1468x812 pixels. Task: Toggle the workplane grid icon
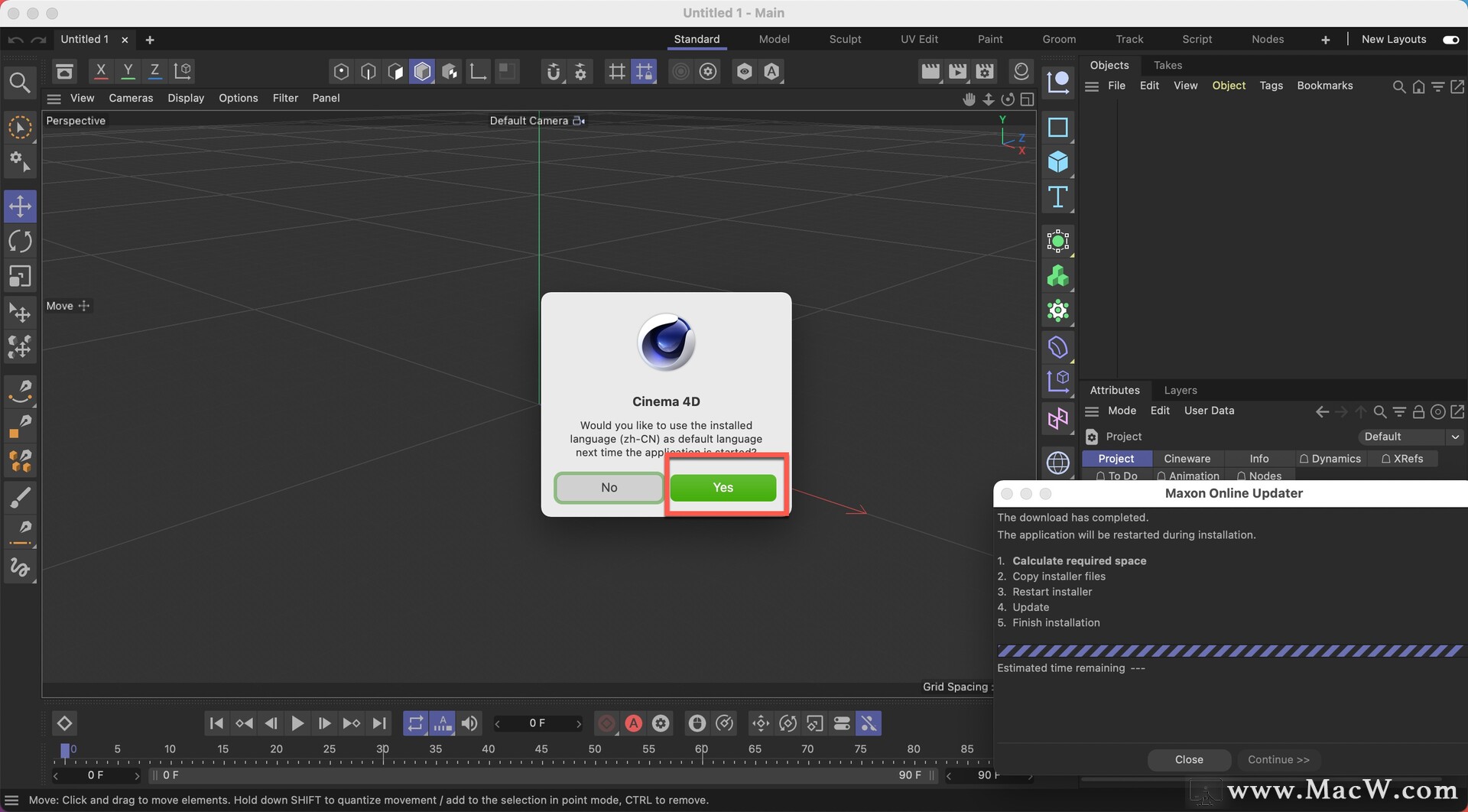(616, 71)
